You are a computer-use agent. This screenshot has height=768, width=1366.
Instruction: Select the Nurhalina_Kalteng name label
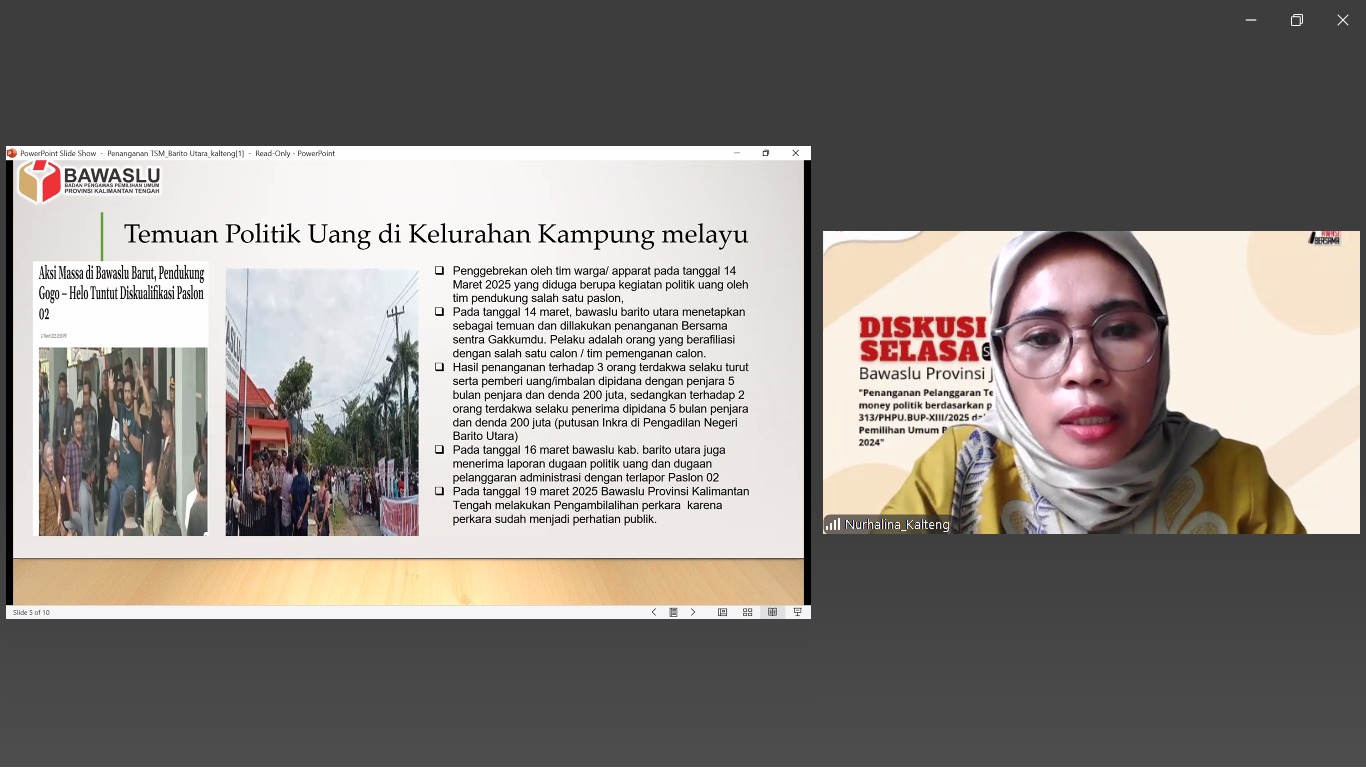click(897, 525)
